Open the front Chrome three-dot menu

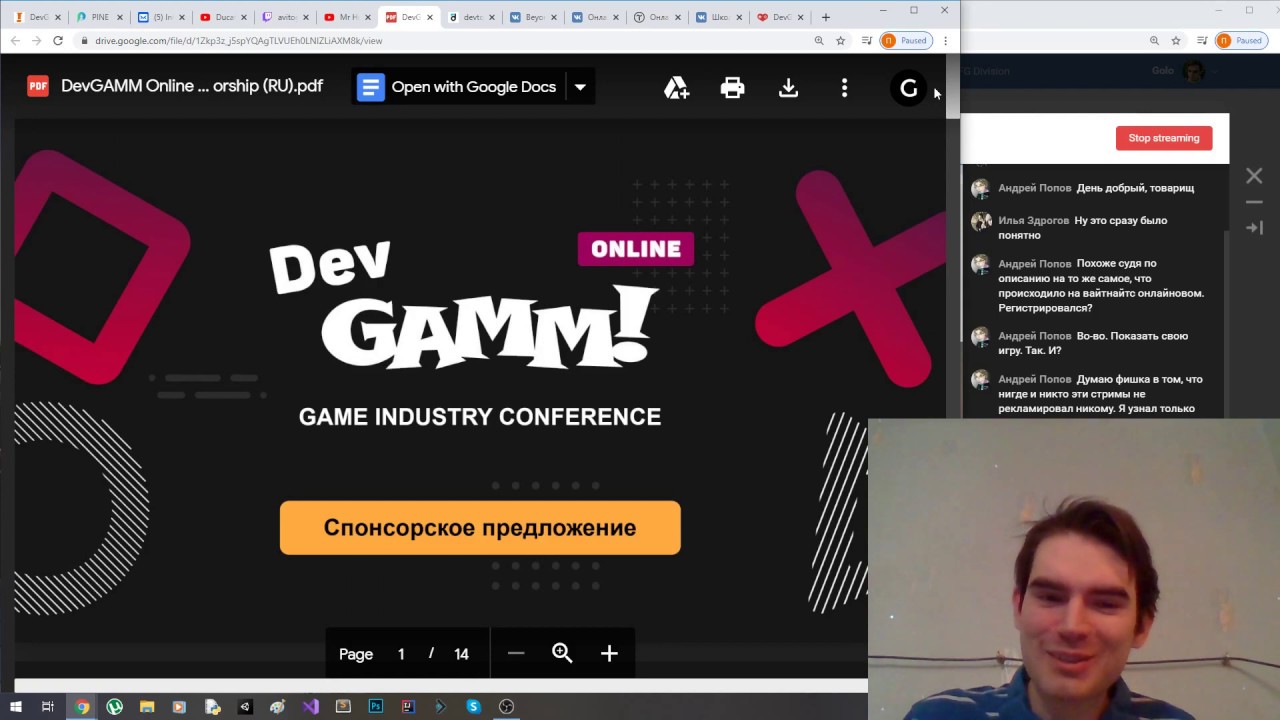[x=945, y=41]
